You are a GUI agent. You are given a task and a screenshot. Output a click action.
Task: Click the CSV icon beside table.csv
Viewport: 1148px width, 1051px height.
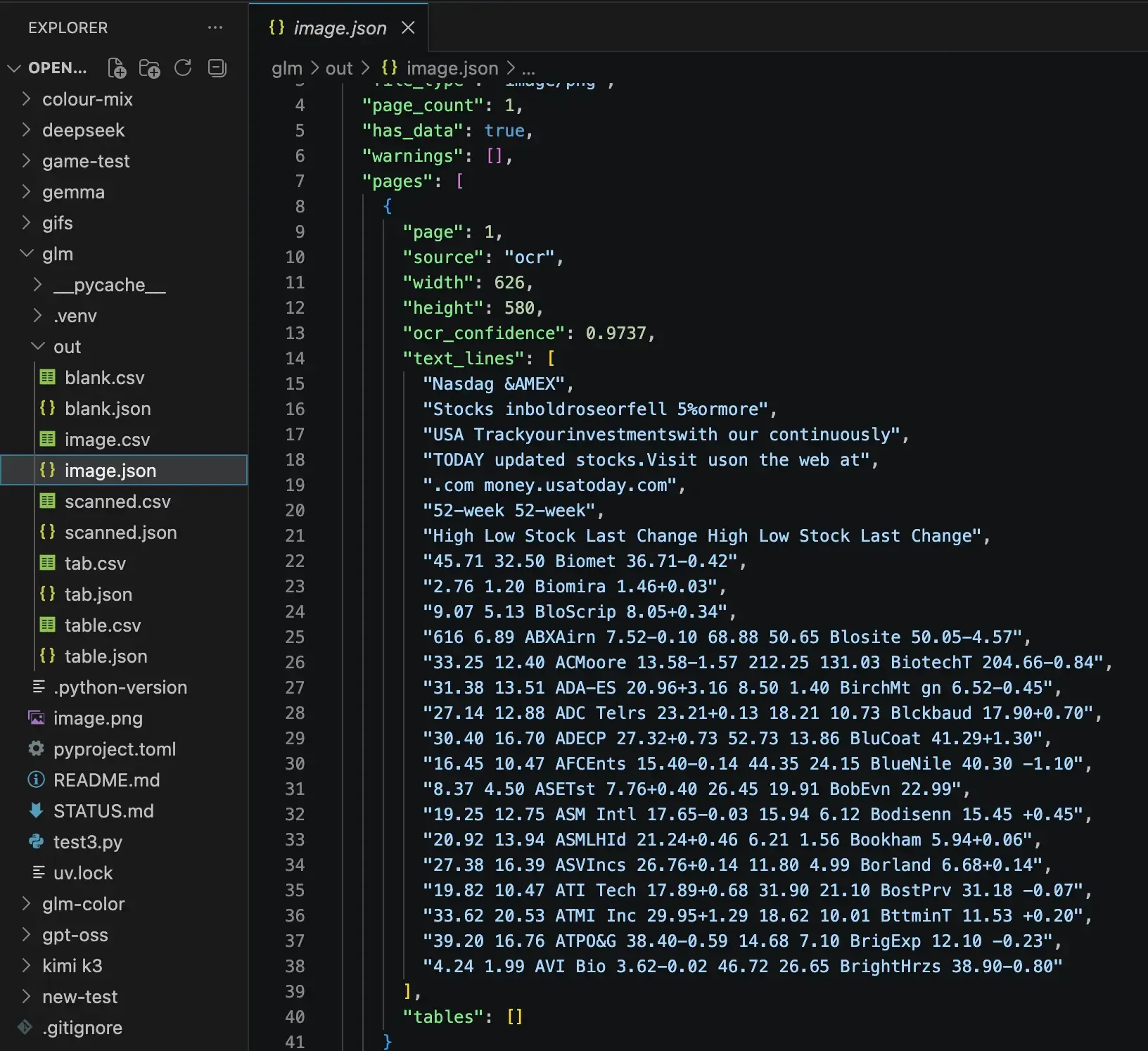pyautogui.click(x=48, y=625)
